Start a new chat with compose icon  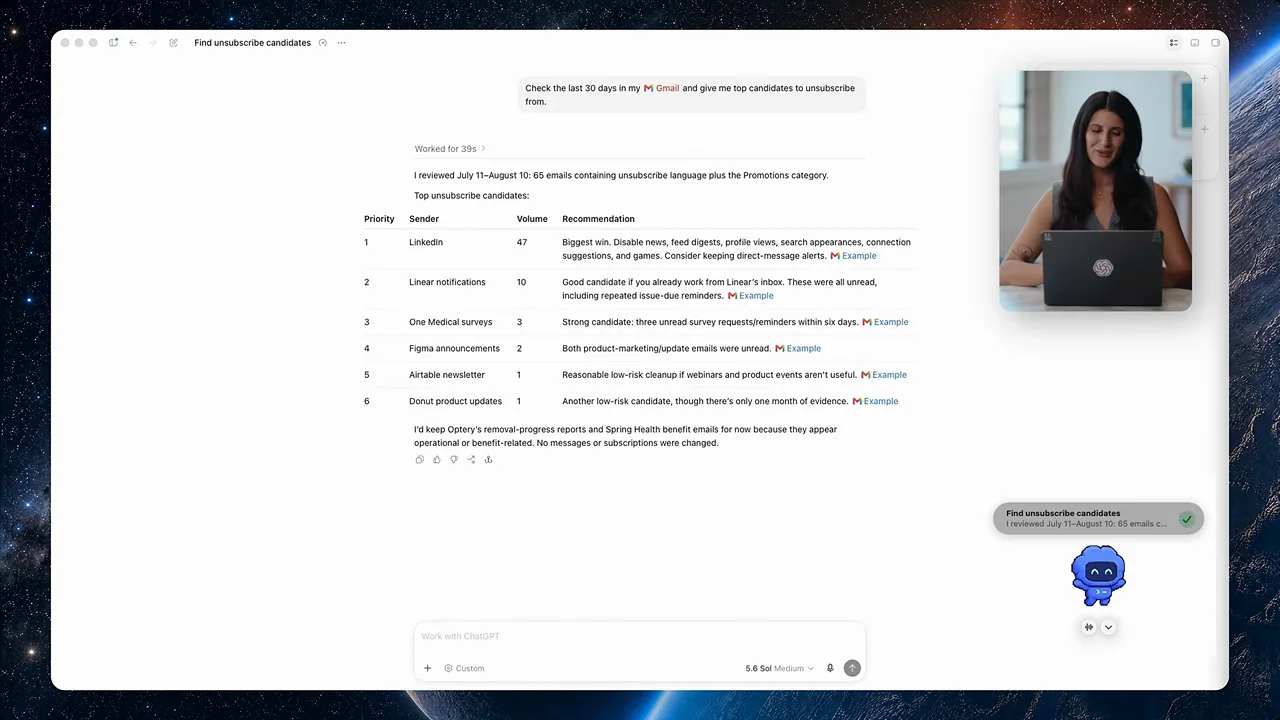pyautogui.click(x=173, y=43)
